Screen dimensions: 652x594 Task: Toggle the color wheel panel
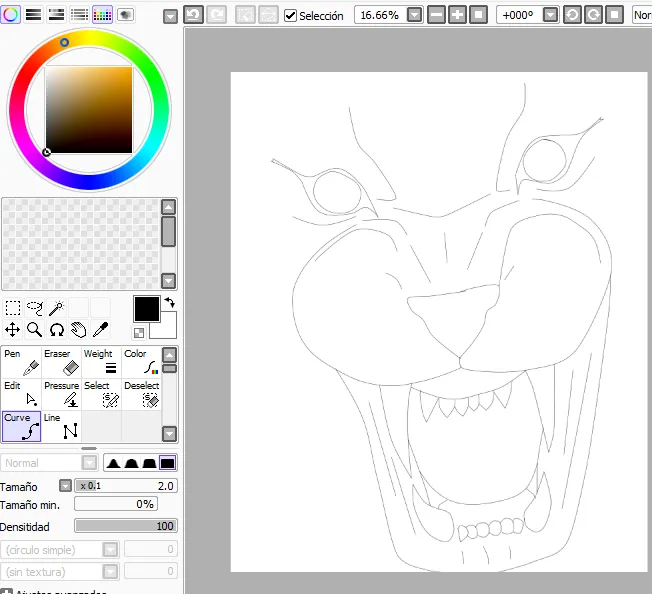click(10, 14)
